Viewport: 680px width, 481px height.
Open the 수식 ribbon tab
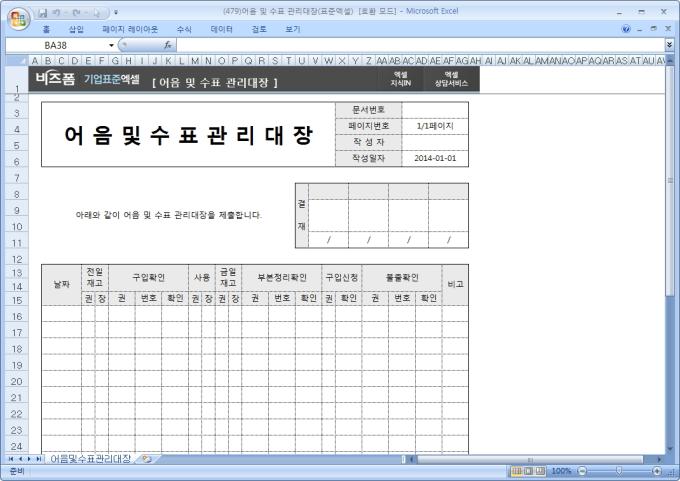pos(184,29)
